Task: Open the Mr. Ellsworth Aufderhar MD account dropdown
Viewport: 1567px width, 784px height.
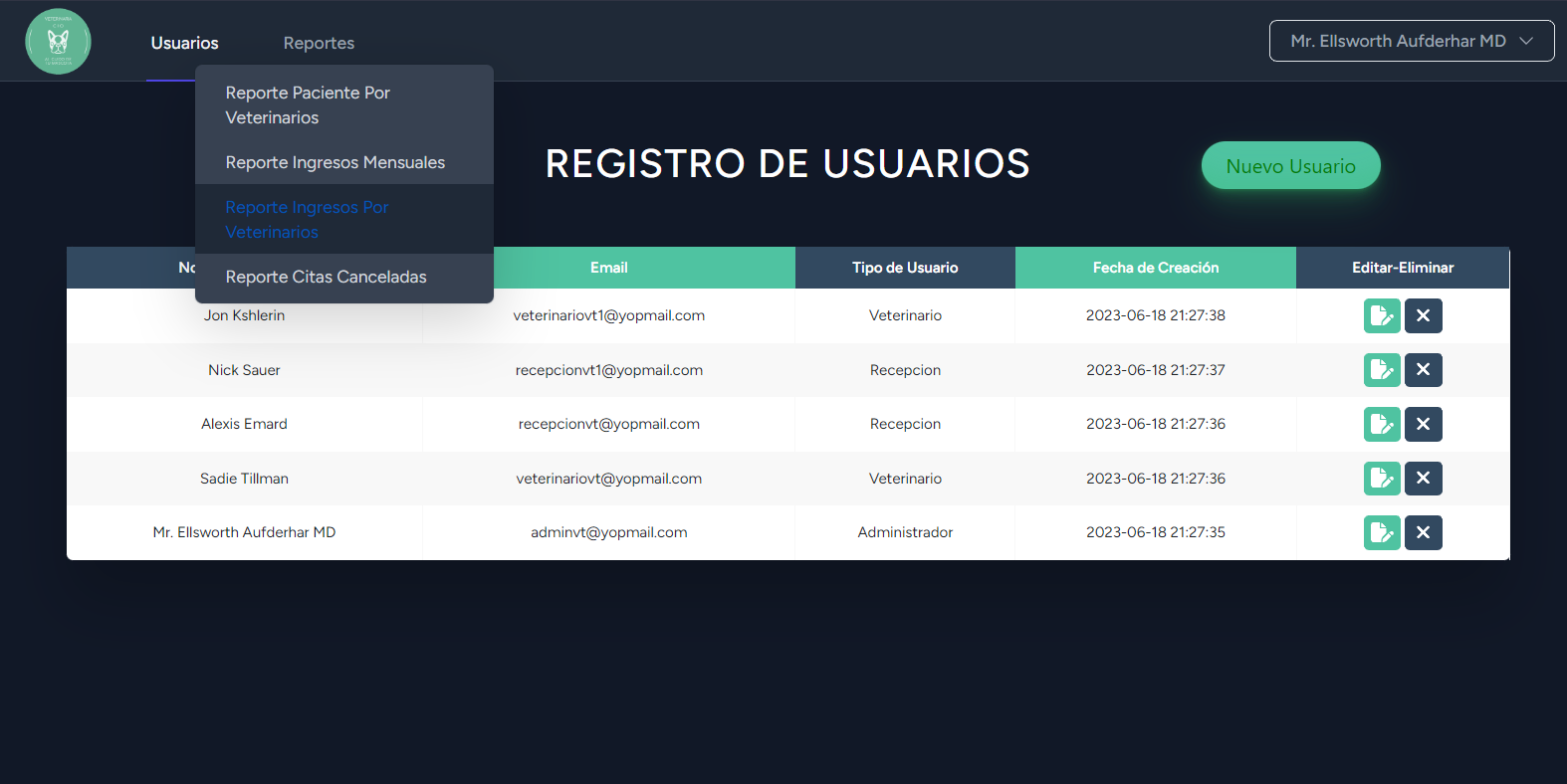Action: pos(1411,41)
